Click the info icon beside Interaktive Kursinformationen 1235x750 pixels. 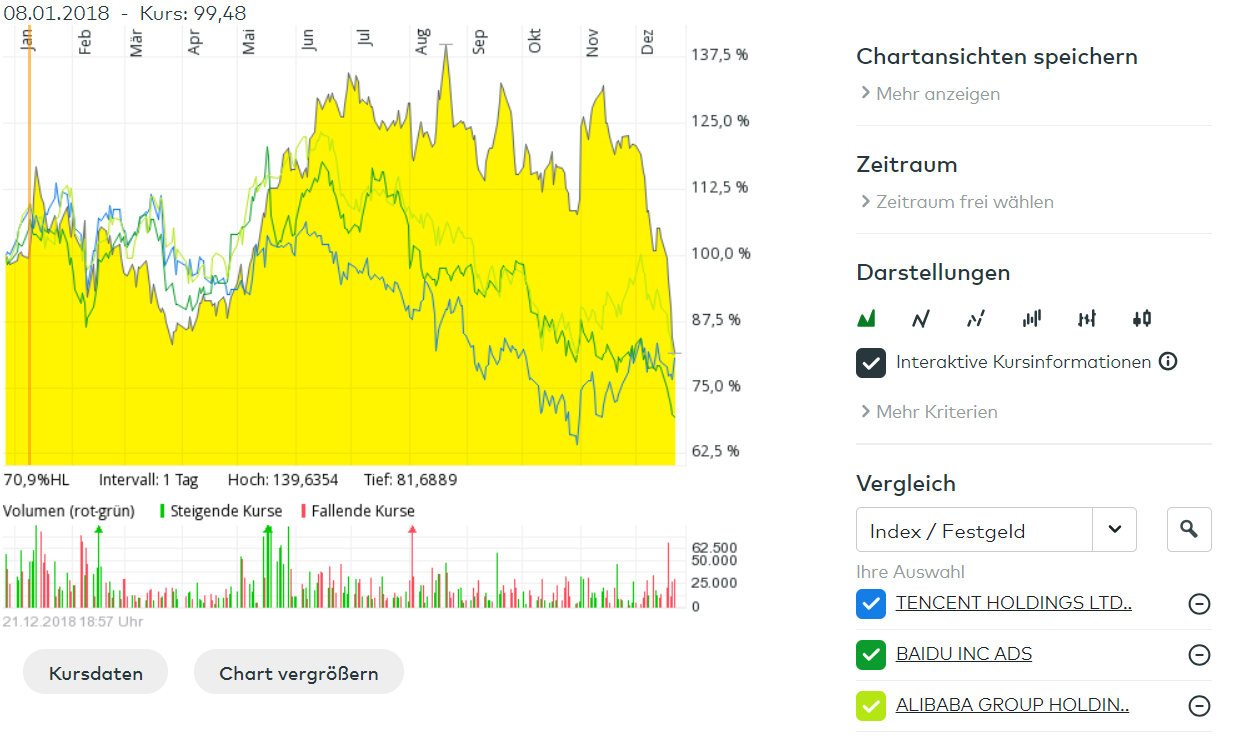(1167, 361)
